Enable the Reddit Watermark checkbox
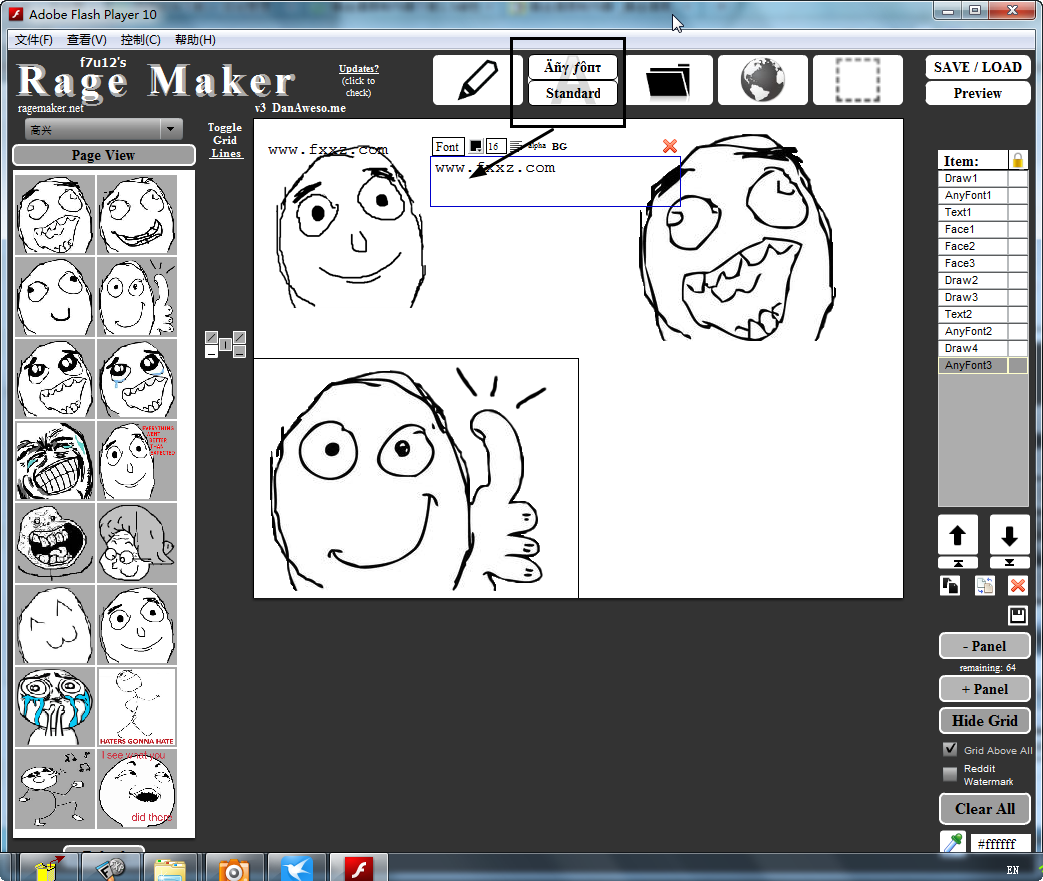The width and height of the screenshot is (1043, 881). point(951,774)
